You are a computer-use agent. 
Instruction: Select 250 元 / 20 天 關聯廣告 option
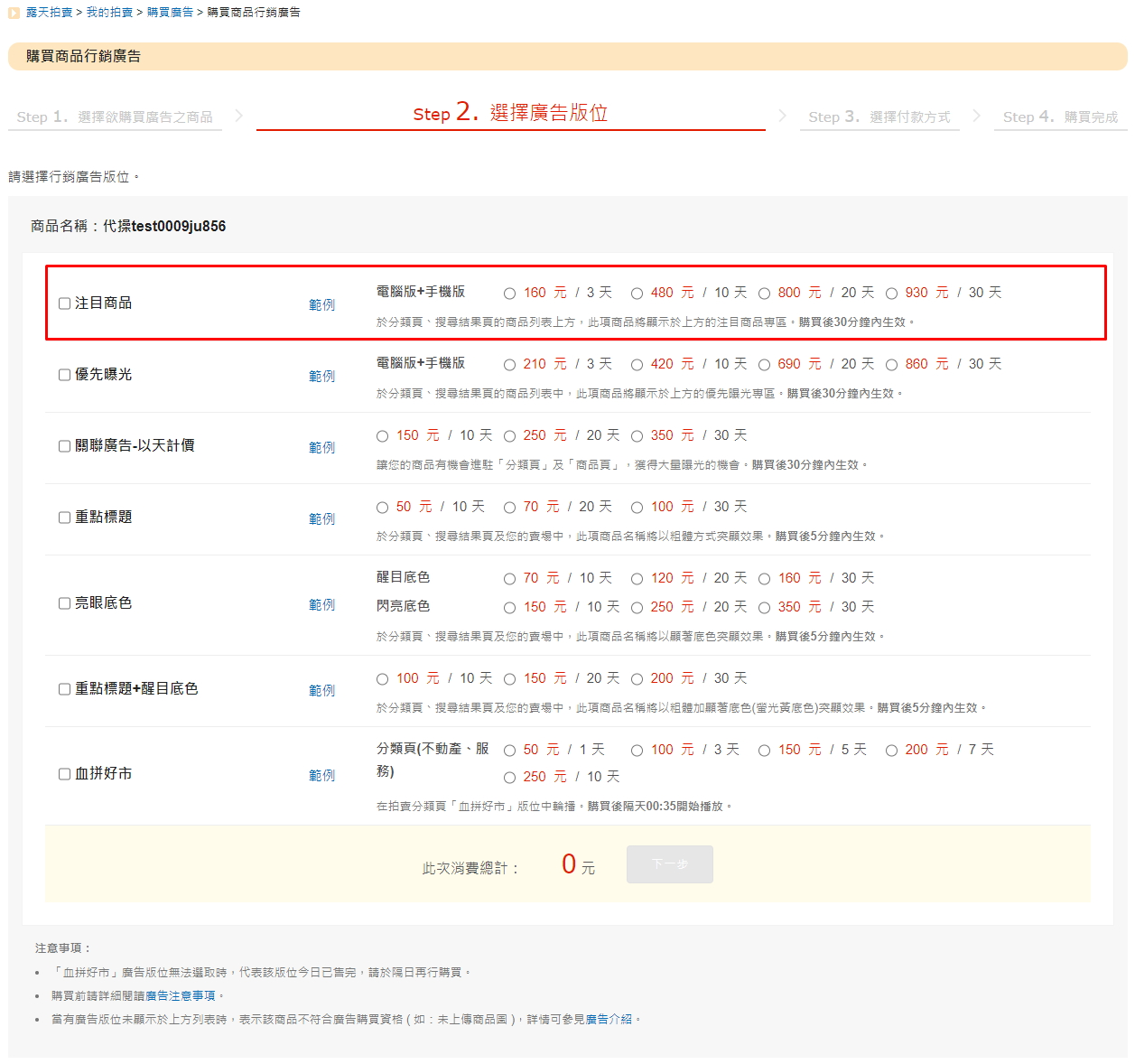click(510, 436)
